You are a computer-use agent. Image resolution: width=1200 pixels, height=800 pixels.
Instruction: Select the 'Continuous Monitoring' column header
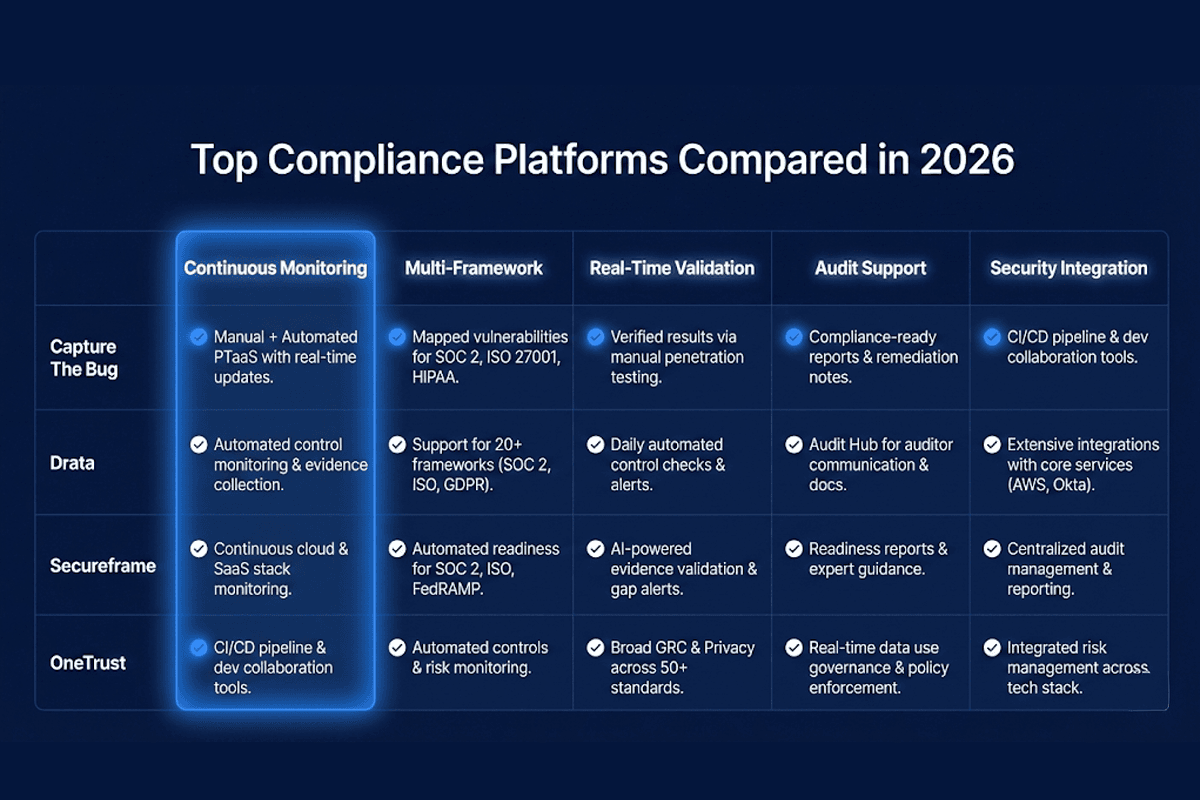coord(275,268)
